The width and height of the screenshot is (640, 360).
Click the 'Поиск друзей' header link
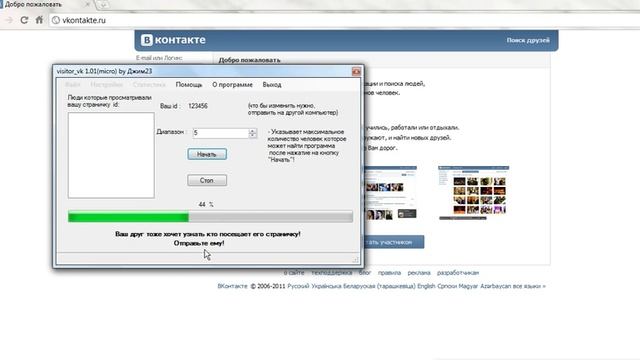528,40
